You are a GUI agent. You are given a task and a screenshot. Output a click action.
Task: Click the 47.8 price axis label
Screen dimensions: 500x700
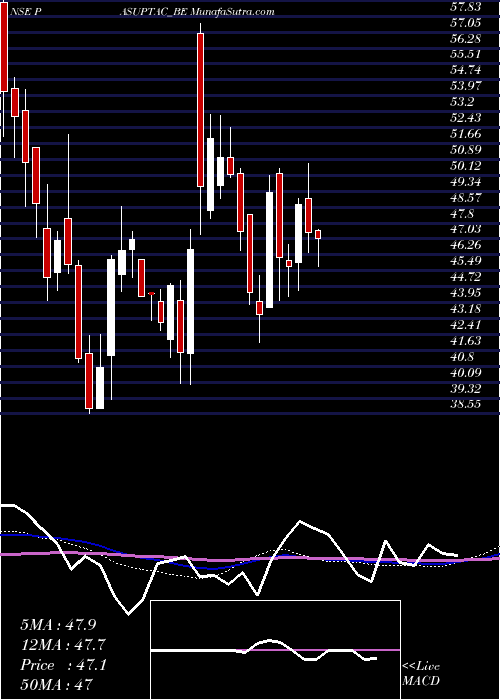[463, 213]
